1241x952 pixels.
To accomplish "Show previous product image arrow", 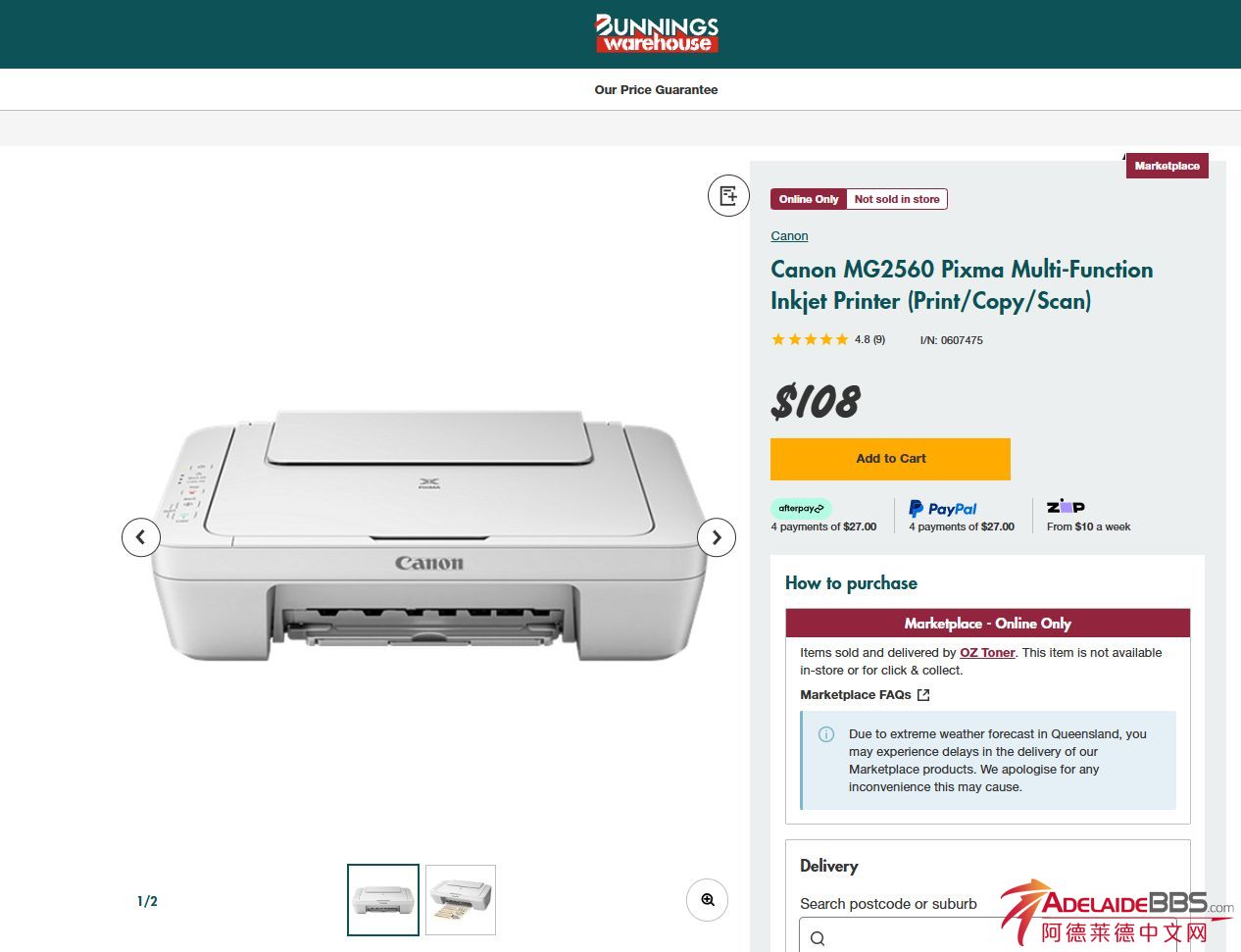I will pyautogui.click(x=141, y=537).
